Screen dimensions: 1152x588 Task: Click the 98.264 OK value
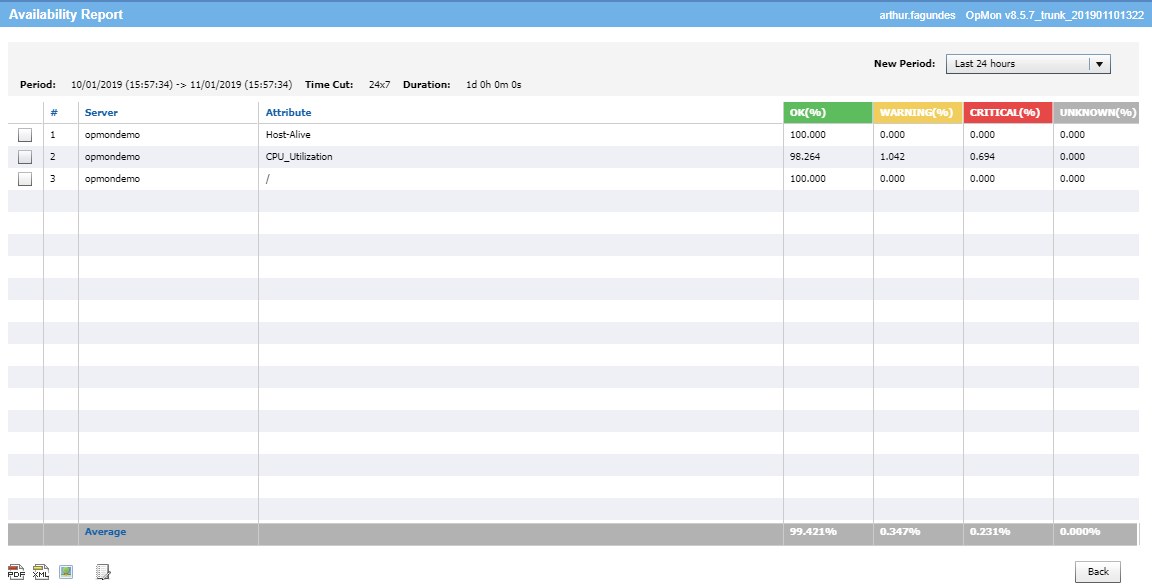805,157
